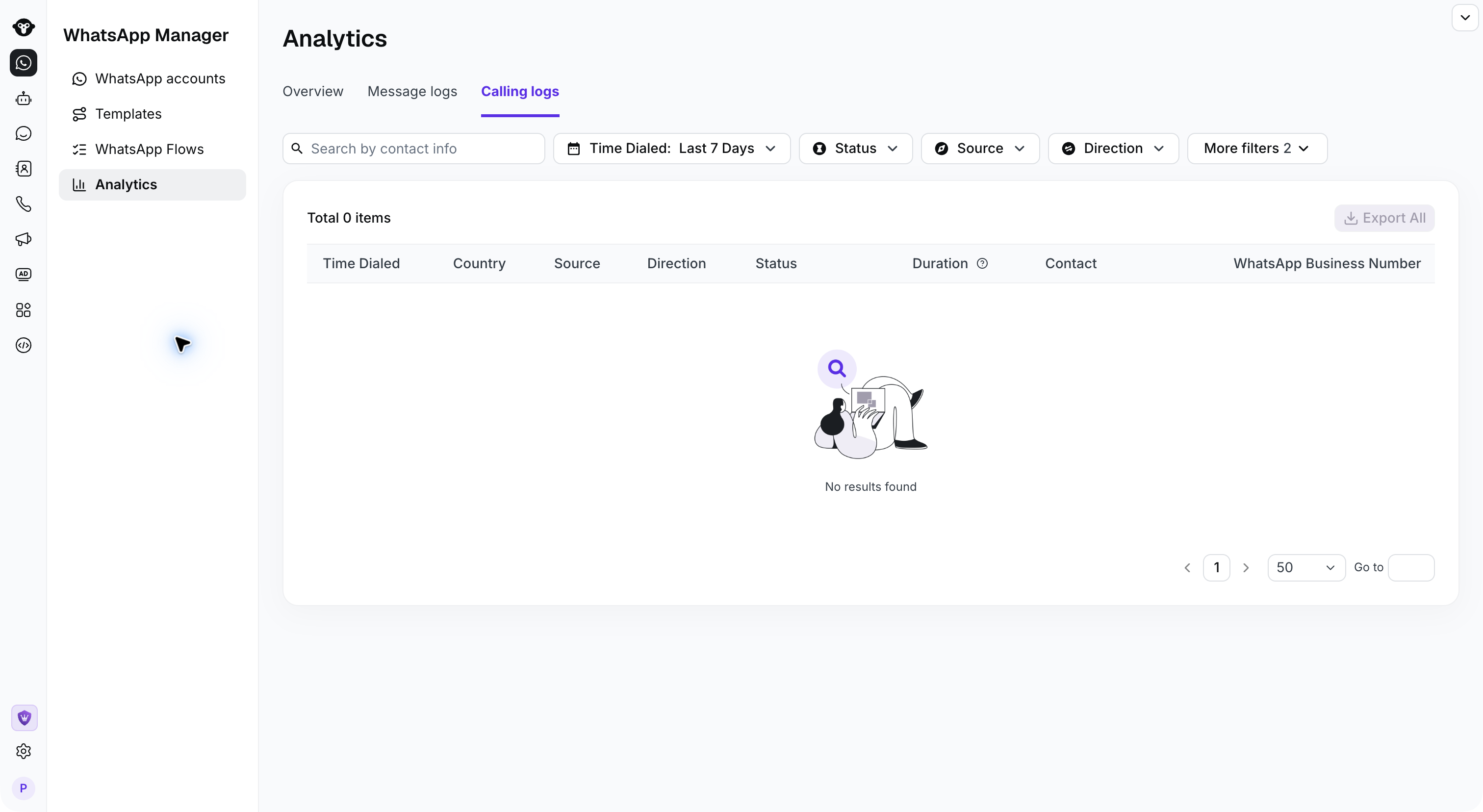
Task: Open the WhatsApp Manager icon in sidebar
Action: (24, 63)
